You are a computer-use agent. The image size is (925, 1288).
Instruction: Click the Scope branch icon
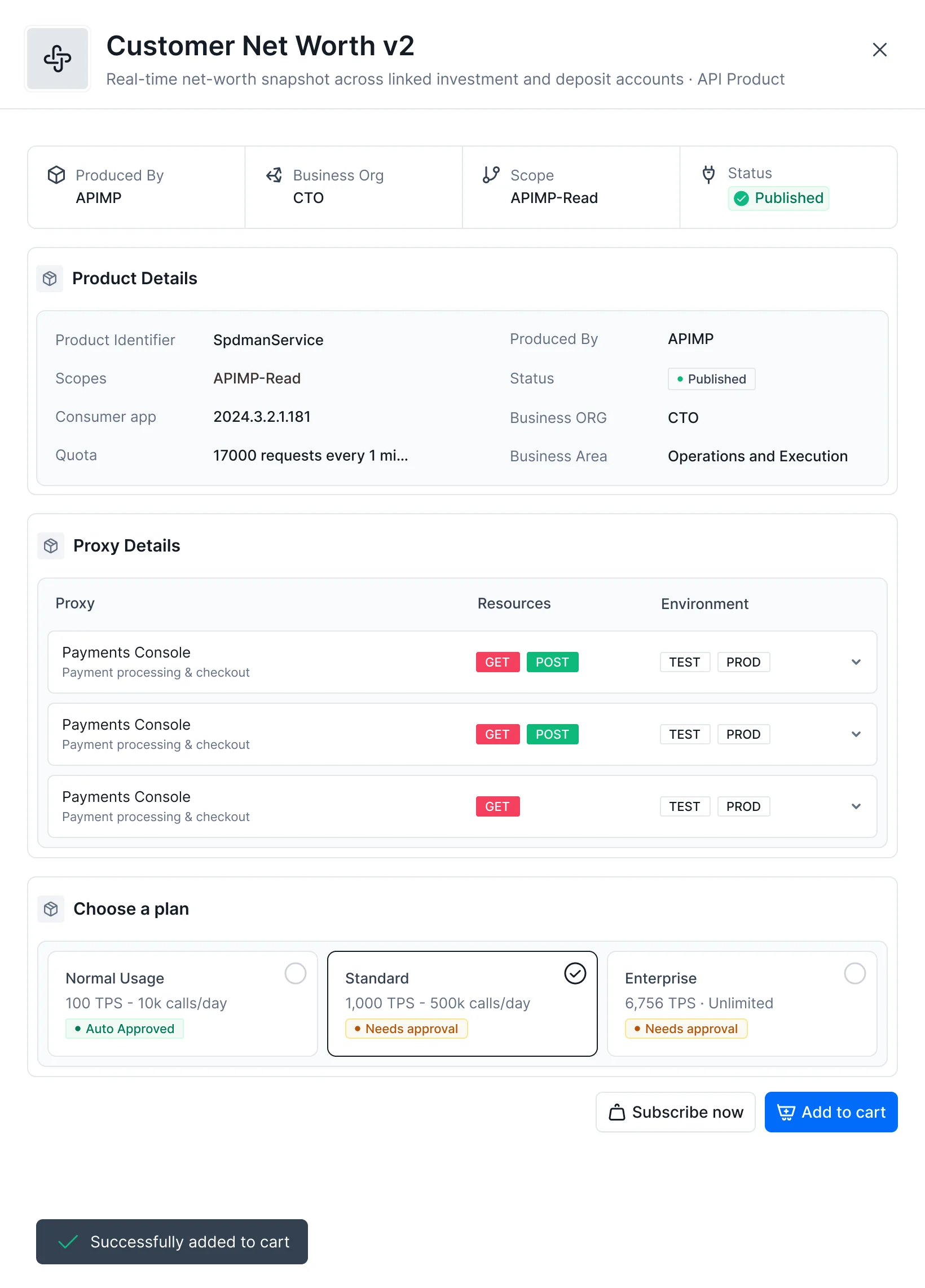(x=491, y=175)
